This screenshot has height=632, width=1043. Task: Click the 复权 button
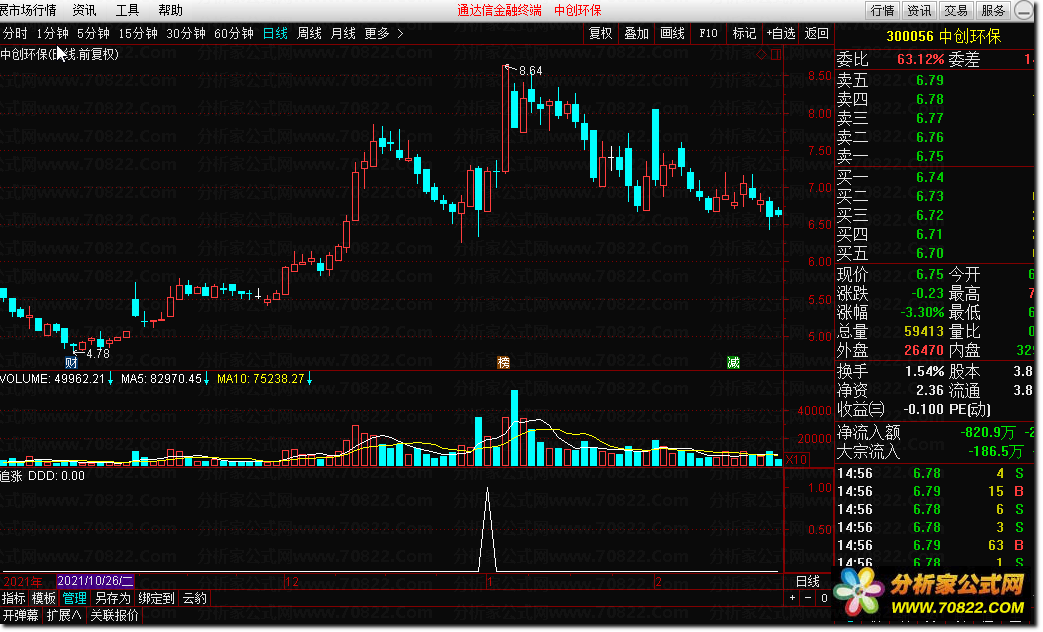(x=601, y=33)
